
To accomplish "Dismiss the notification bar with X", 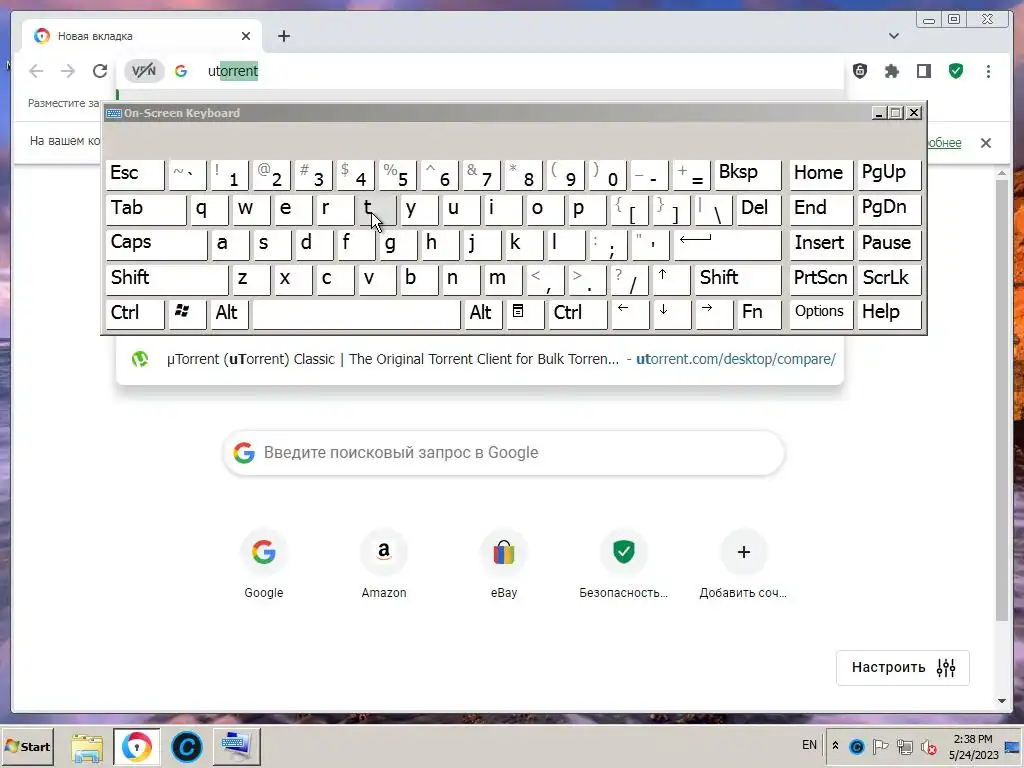I will [985, 142].
